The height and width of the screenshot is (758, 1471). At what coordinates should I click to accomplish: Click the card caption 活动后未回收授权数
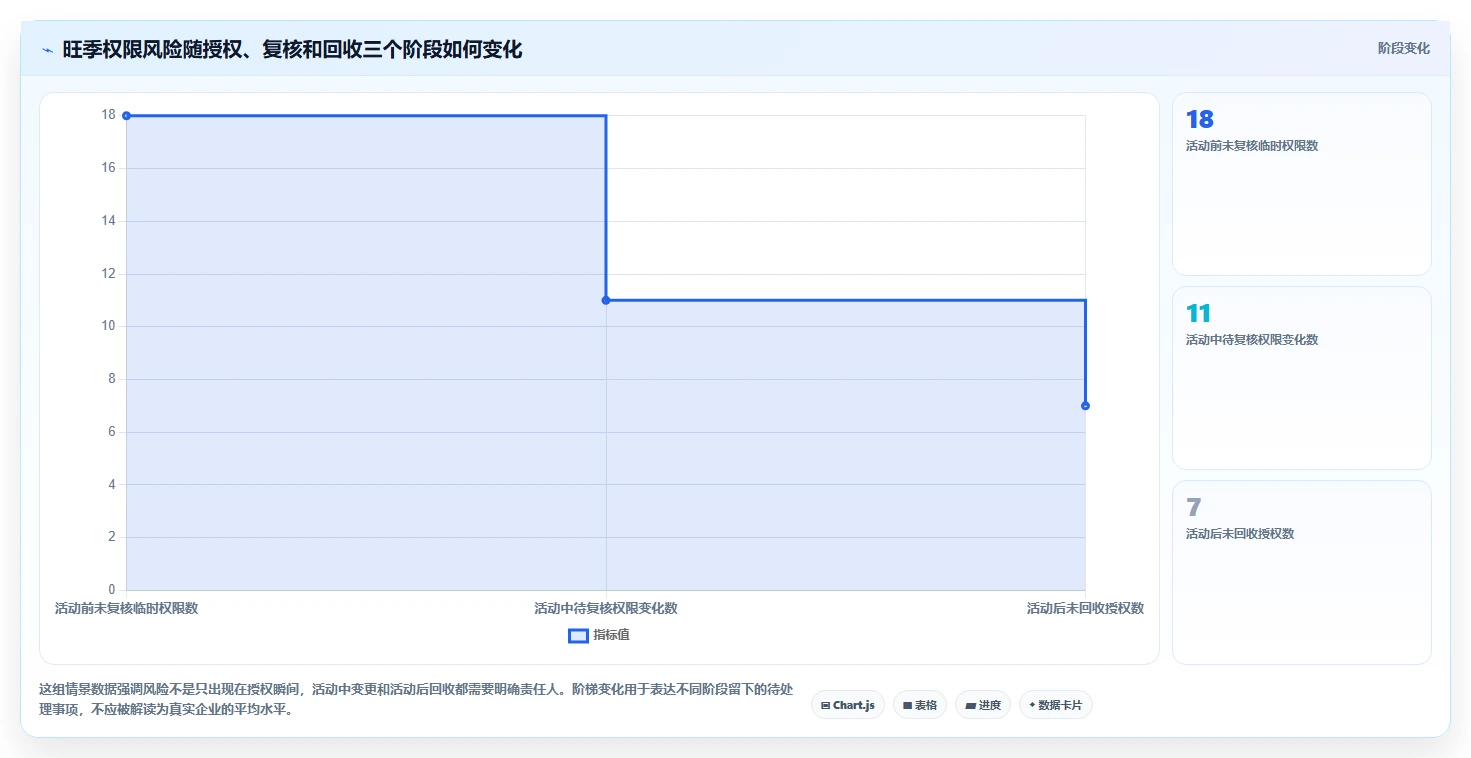pyautogui.click(x=1240, y=534)
